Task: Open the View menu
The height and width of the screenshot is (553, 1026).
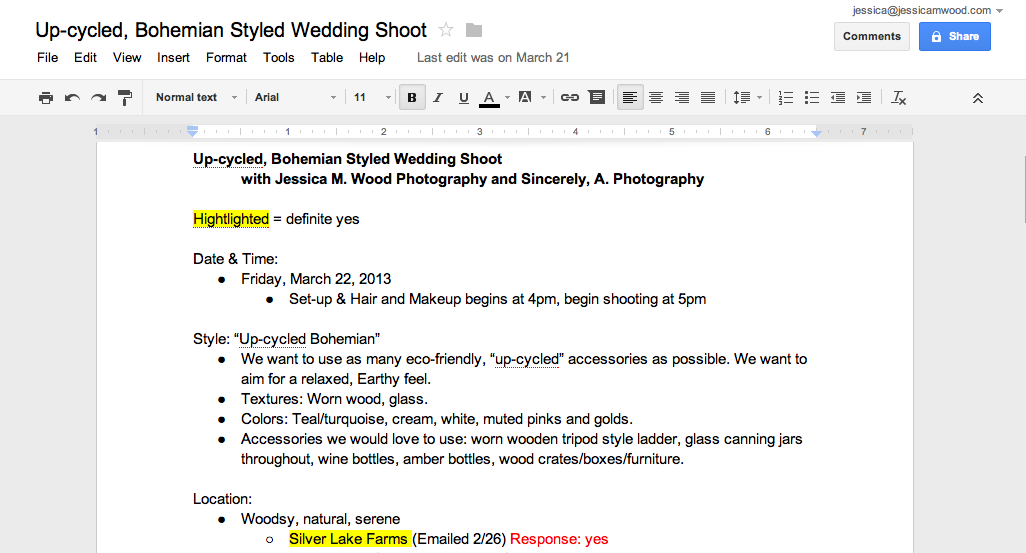Action: click(x=127, y=58)
